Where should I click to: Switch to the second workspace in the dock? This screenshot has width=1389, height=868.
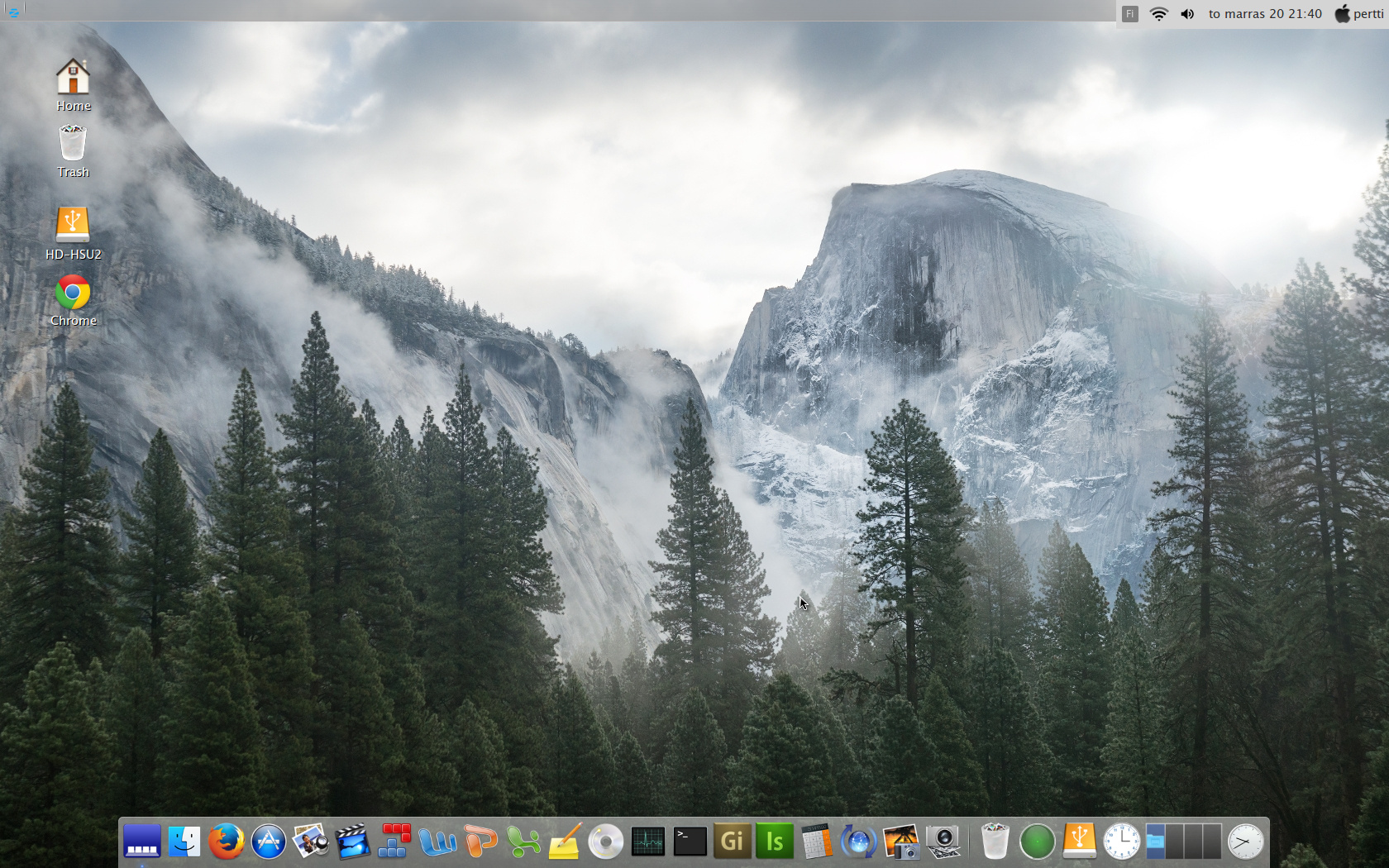point(1175,842)
